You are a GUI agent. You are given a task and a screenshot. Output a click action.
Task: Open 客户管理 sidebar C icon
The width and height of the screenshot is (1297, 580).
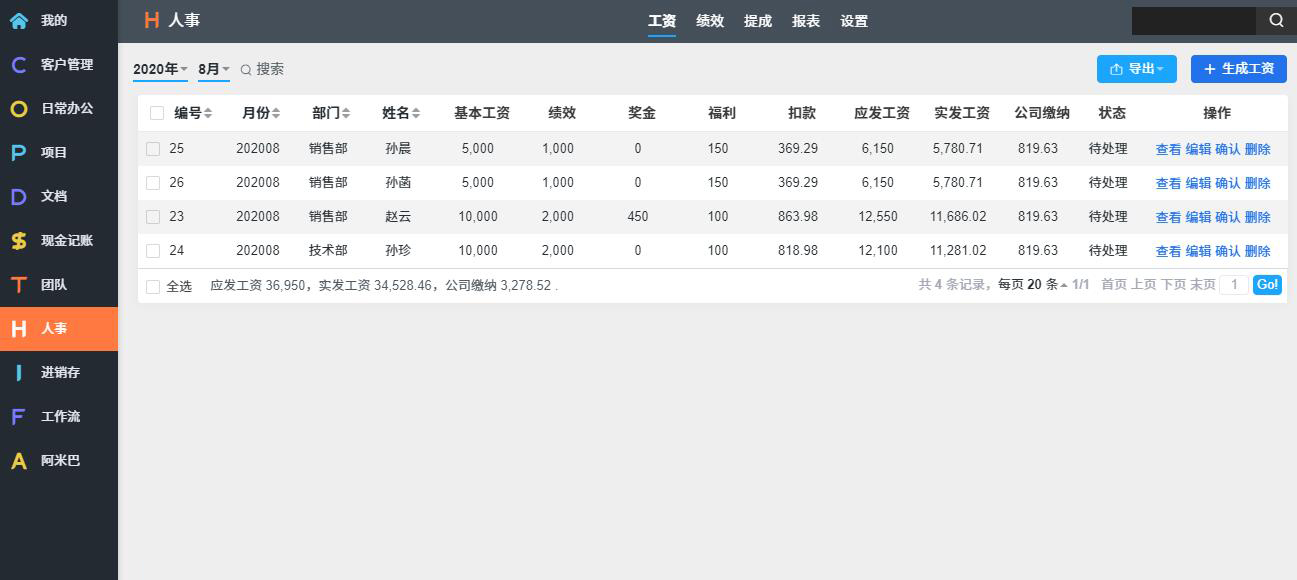pyautogui.click(x=19, y=64)
